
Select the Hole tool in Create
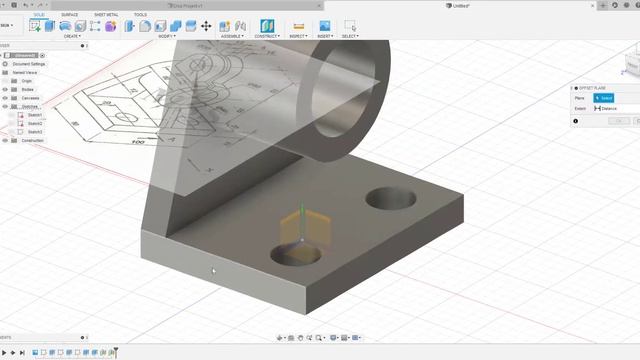[80, 26]
